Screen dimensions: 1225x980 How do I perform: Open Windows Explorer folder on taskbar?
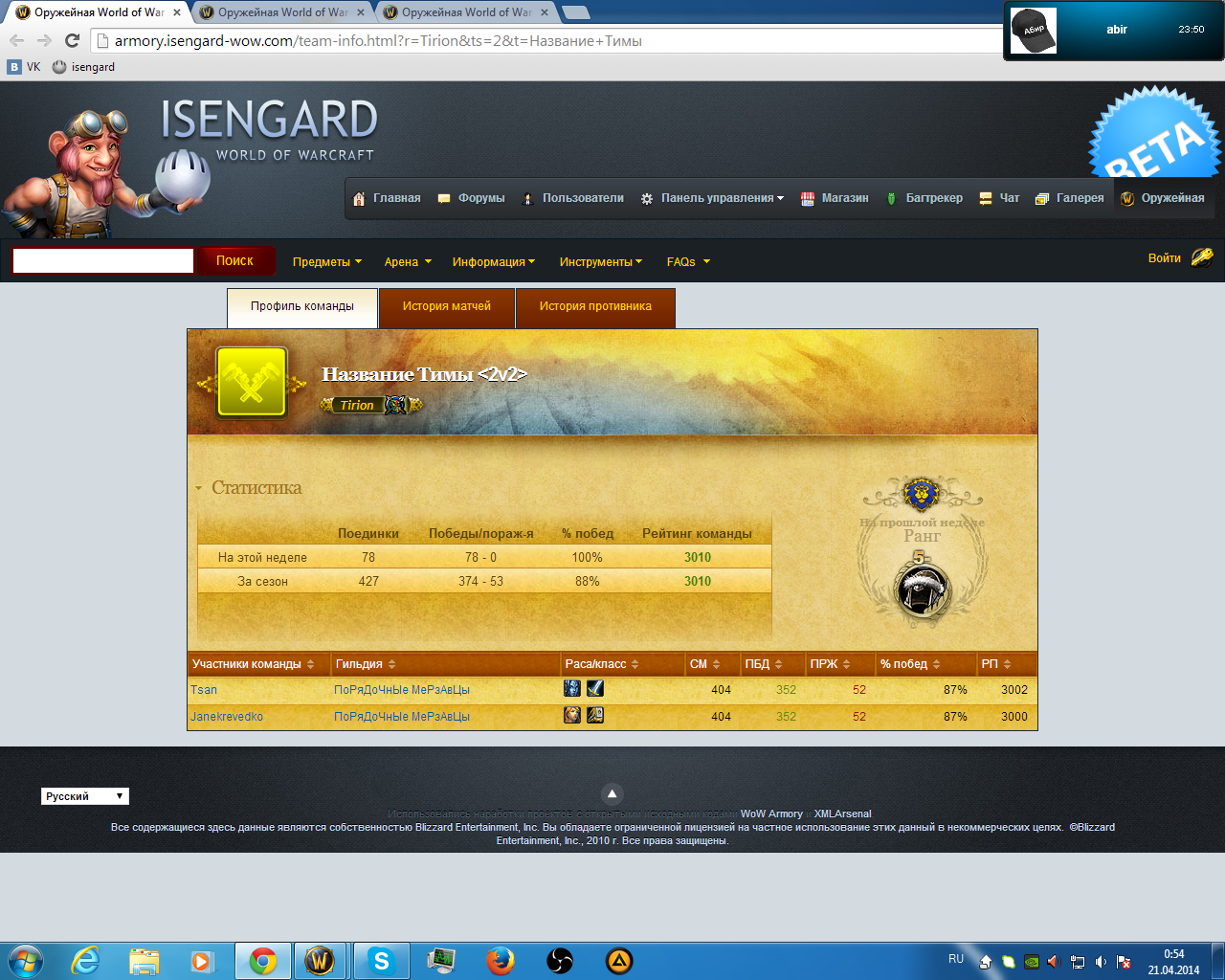pos(145,961)
